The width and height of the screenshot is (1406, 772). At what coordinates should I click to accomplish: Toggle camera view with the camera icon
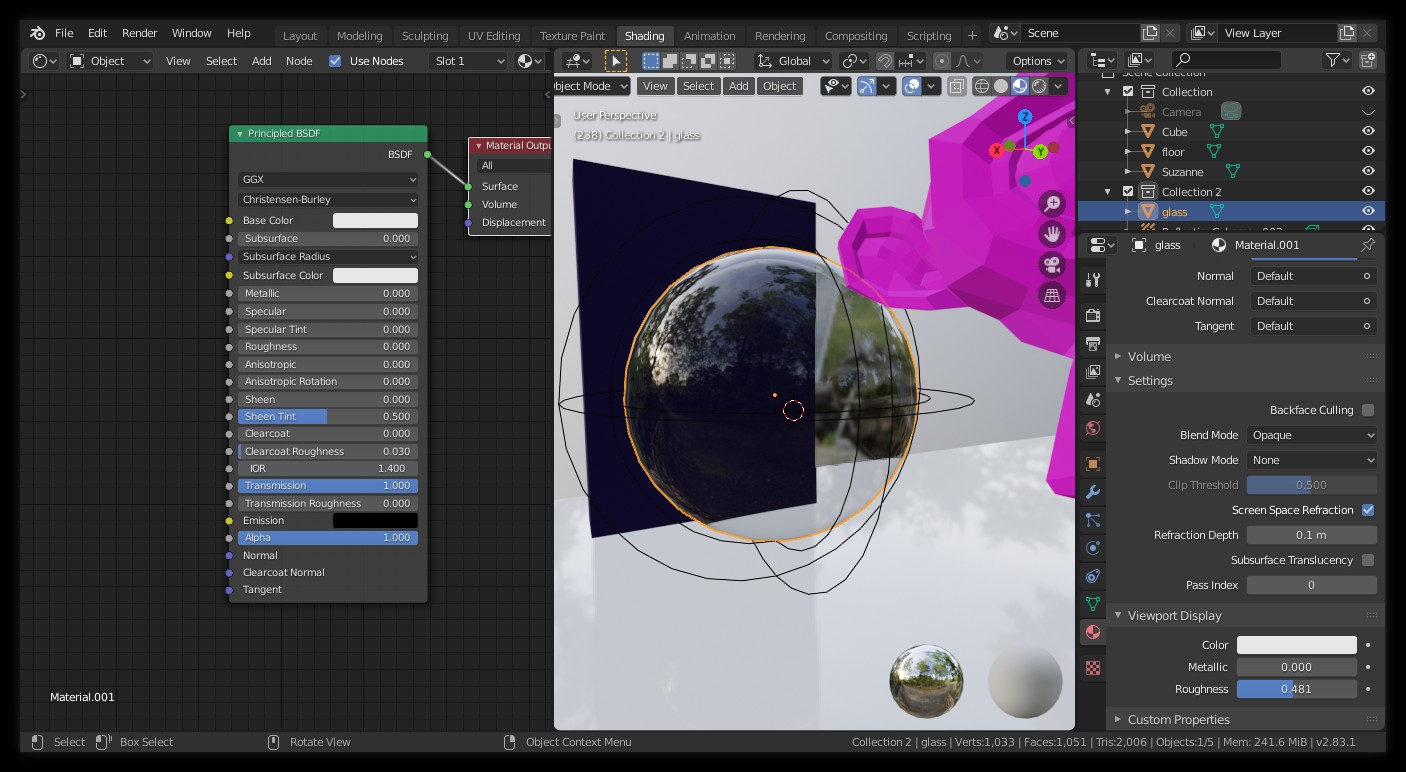coord(1052,265)
